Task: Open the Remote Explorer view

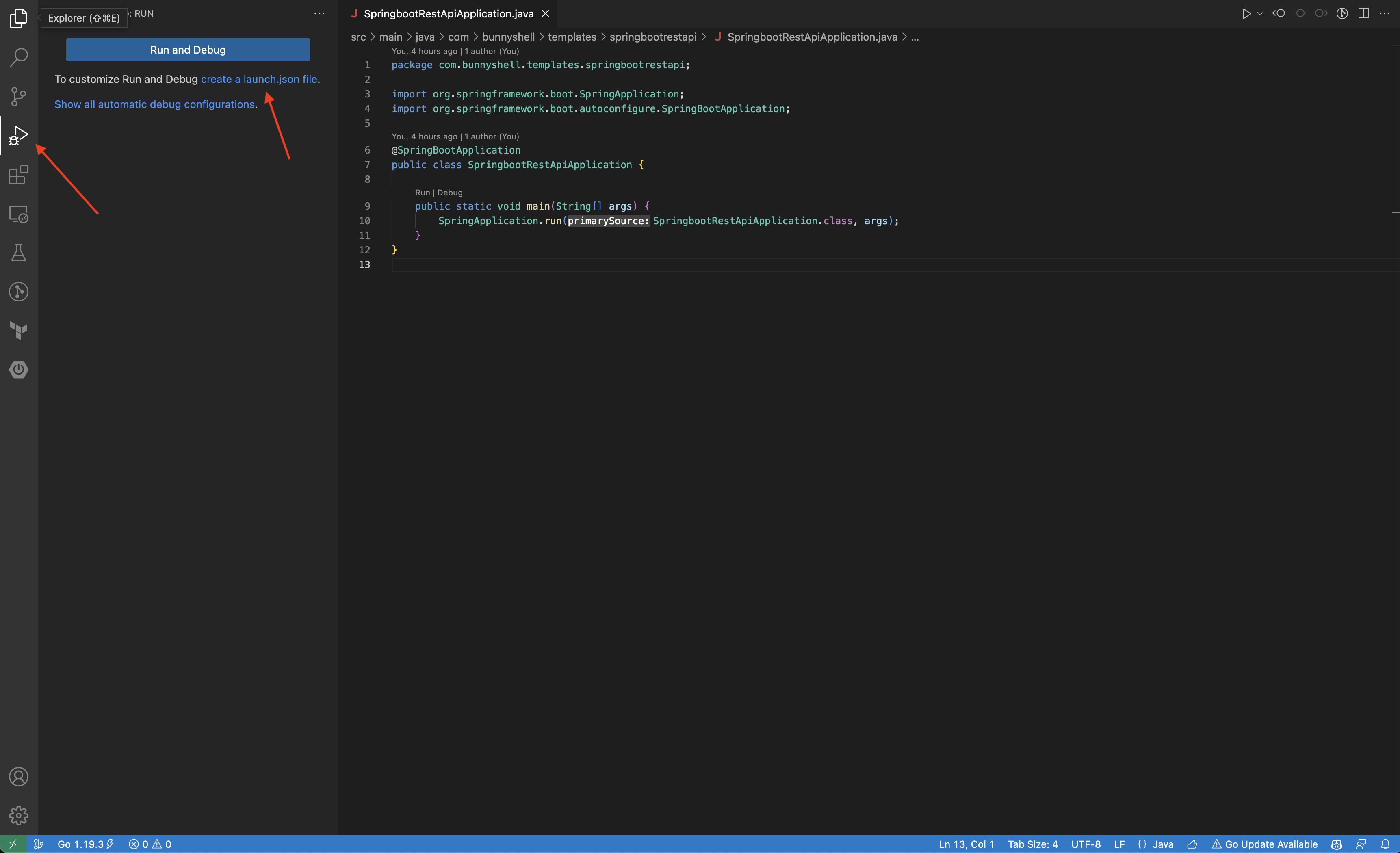Action: 19,214
